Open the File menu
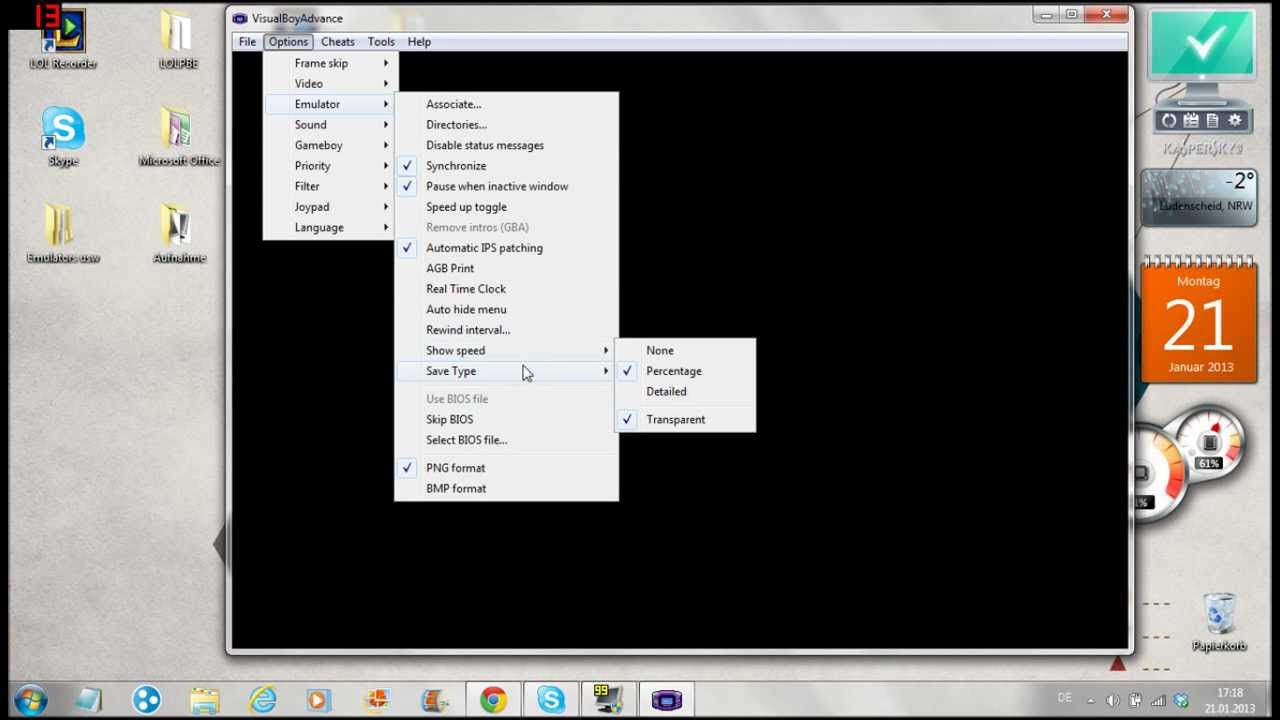This screenshot has width=1280, height=720. click(247, 42)
